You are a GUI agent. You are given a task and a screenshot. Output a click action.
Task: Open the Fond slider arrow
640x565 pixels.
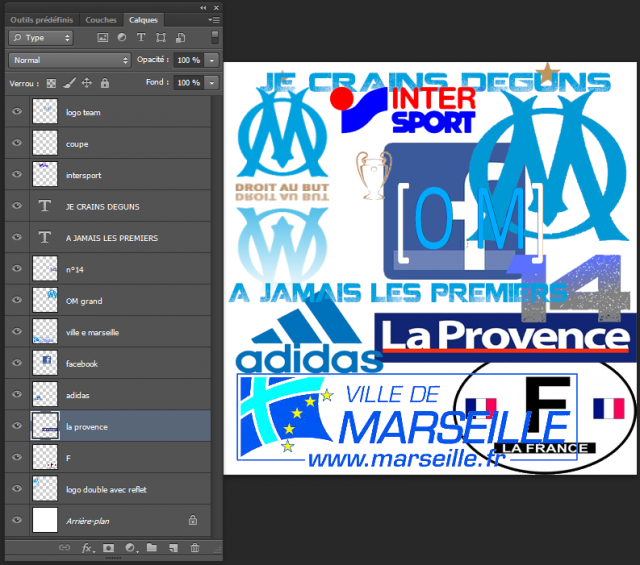212,83
